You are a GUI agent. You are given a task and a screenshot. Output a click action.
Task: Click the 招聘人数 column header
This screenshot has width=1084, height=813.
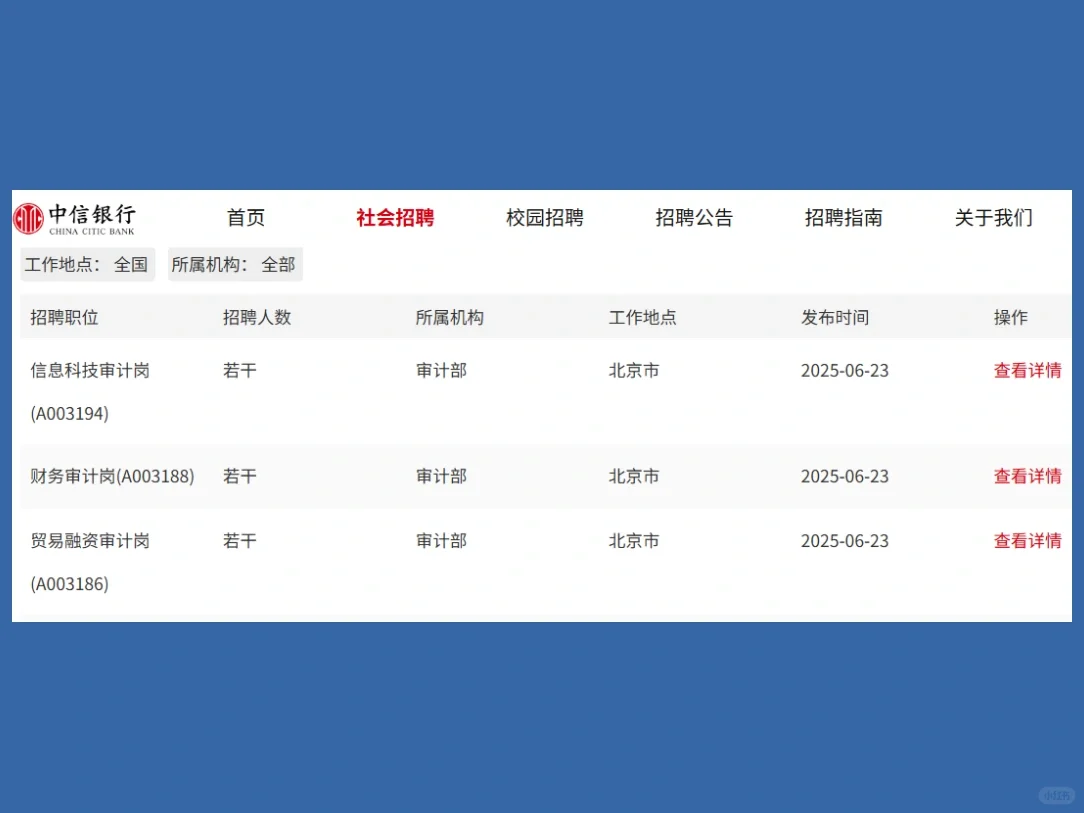pyautogui.click(x=257, y=317)
